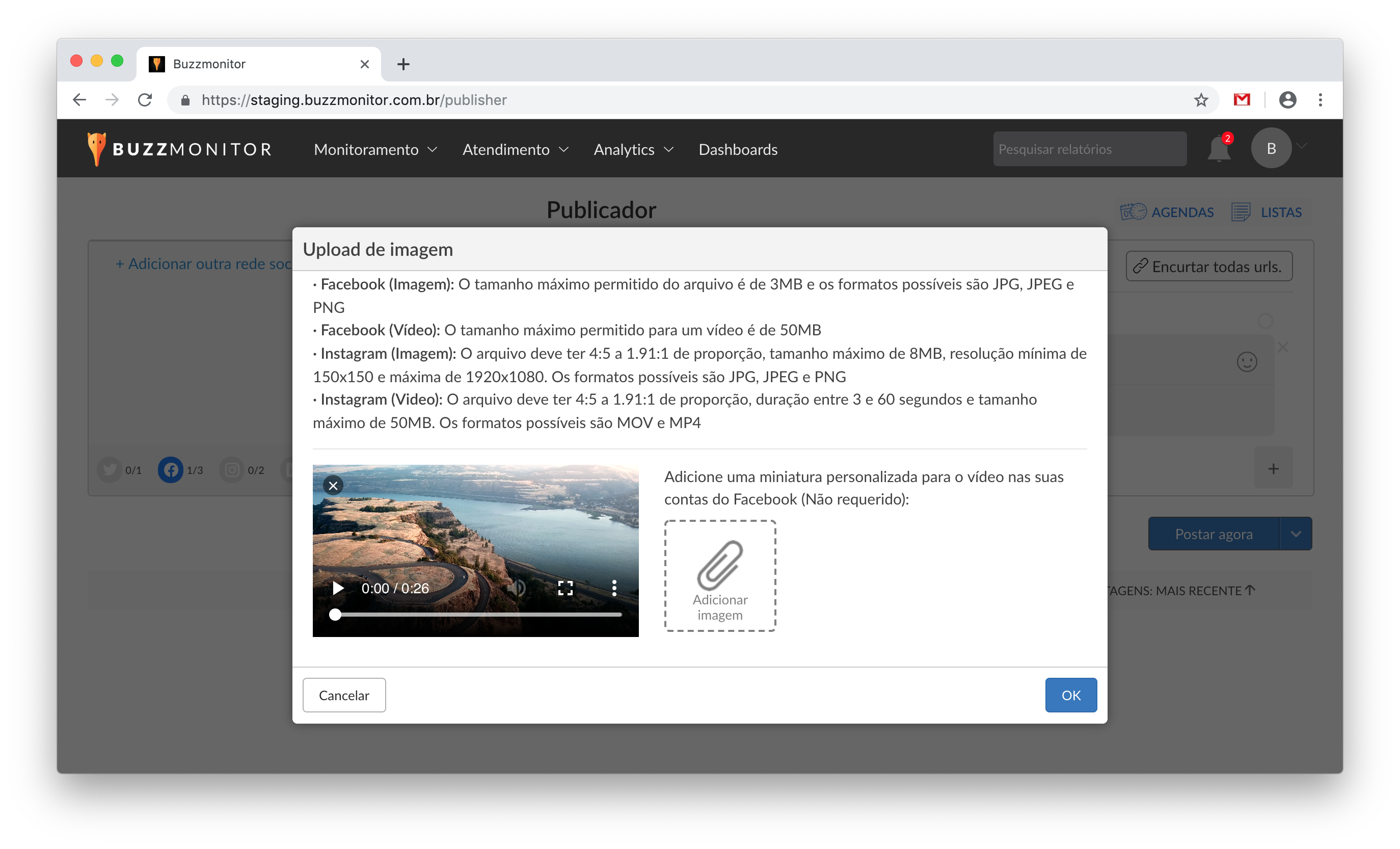Viewport: 1400px width, 849px height.
Task: Click the paperclip Adicionar imagem box
Action: tap(720, 575)
